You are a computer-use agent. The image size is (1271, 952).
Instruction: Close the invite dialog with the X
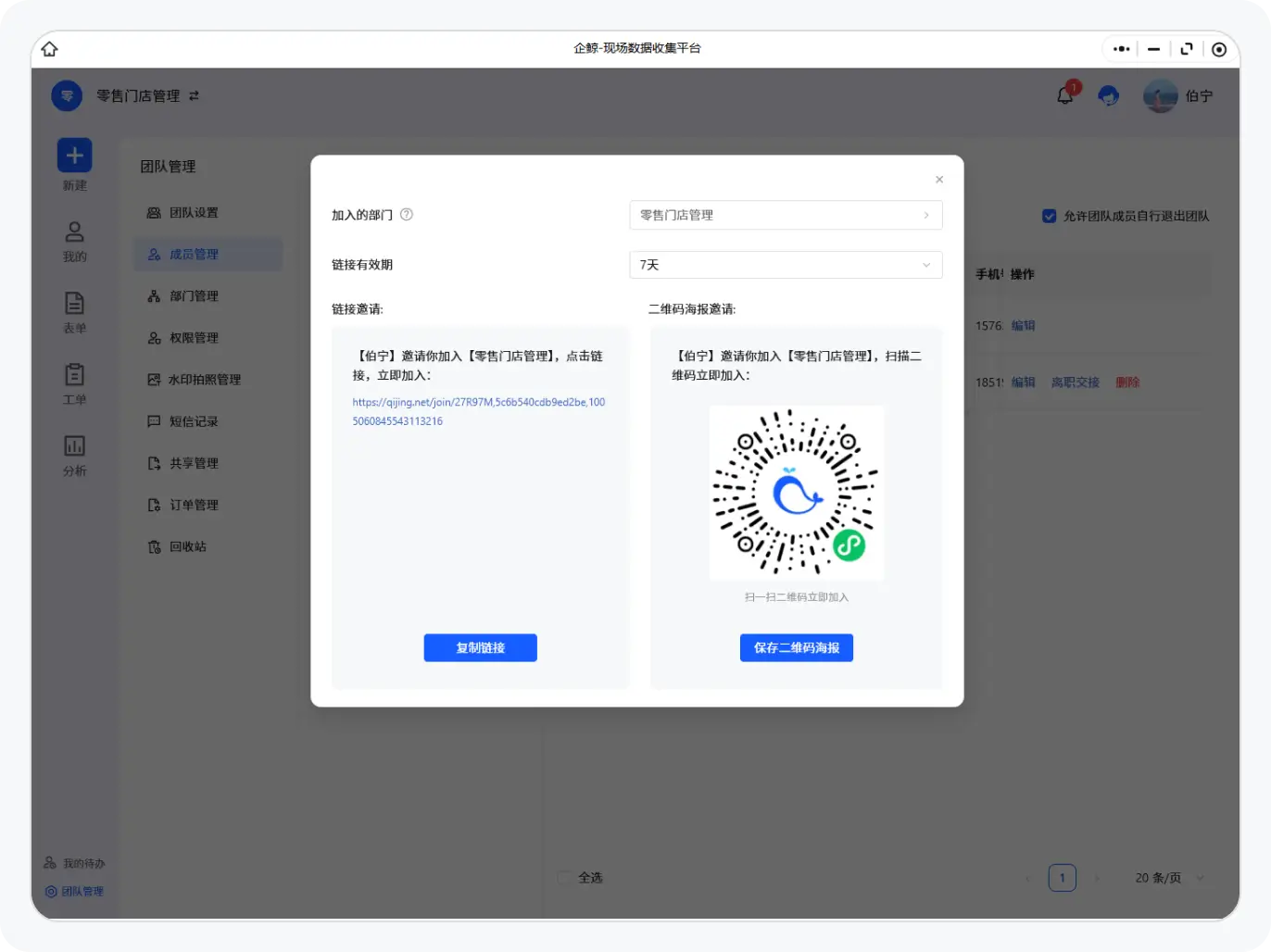tap(939, 180)
